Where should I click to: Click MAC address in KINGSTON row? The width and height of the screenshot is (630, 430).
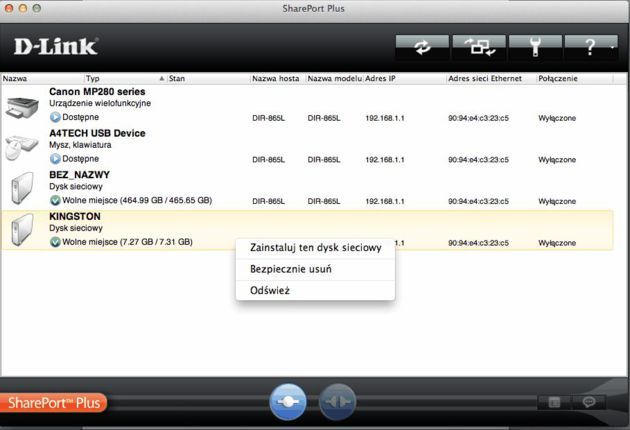tap(479, 243)
